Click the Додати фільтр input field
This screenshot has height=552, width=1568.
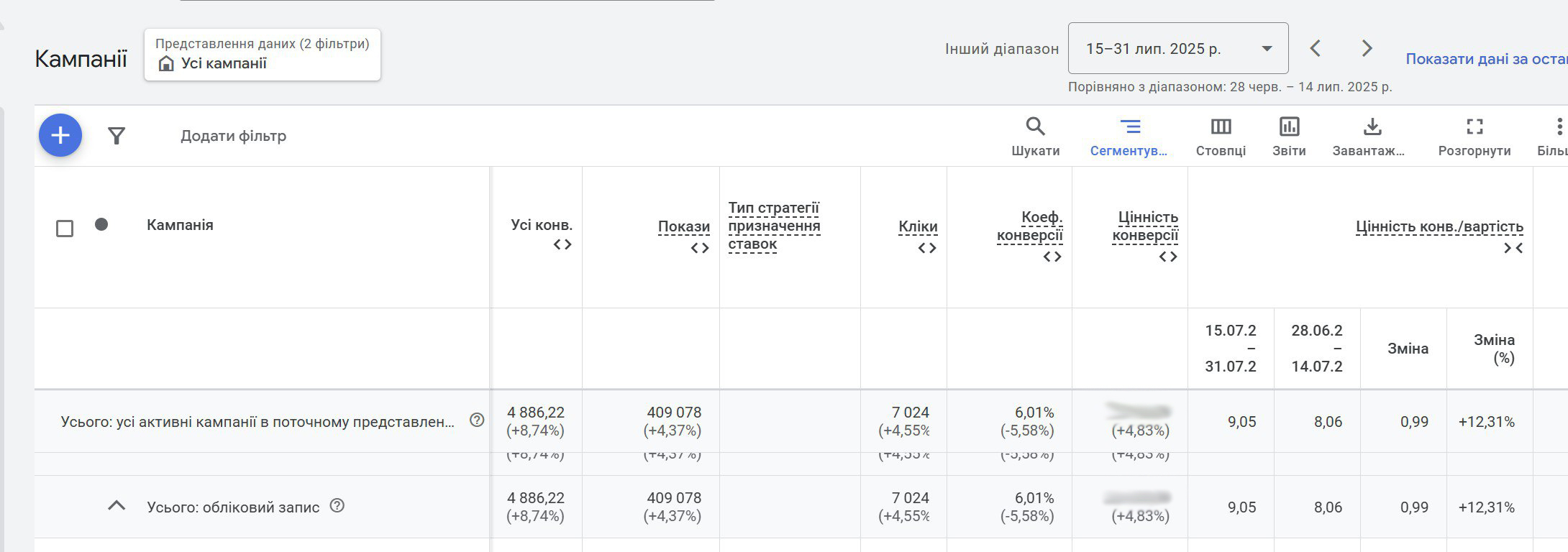[x=233, y=136]
